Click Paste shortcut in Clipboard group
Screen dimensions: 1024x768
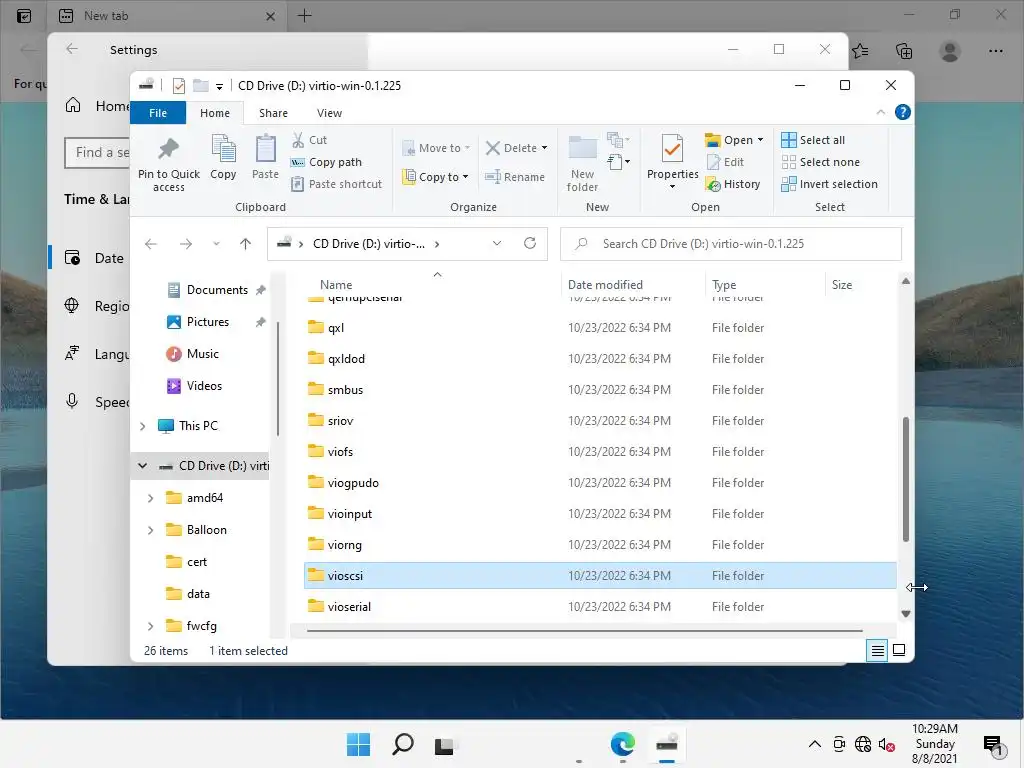pos(336,184)
